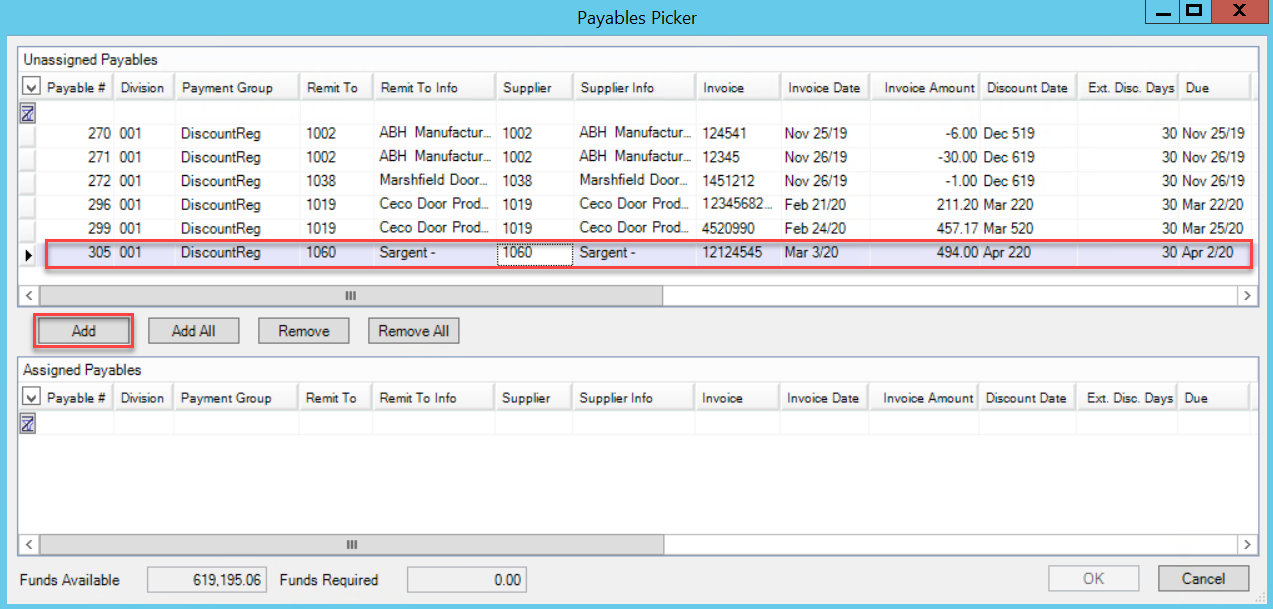Click the filter row icon in Unassigned Payables

[x=28, y=112]
